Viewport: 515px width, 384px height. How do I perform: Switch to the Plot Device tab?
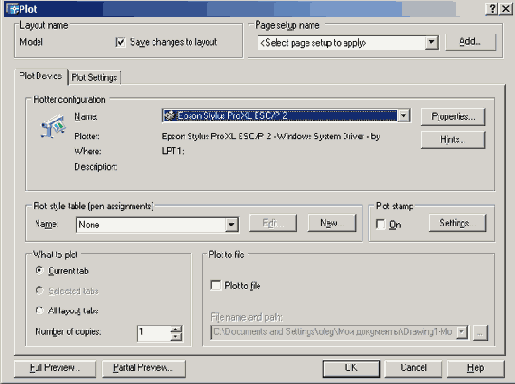pyautogui.click(x=41, y=76)
